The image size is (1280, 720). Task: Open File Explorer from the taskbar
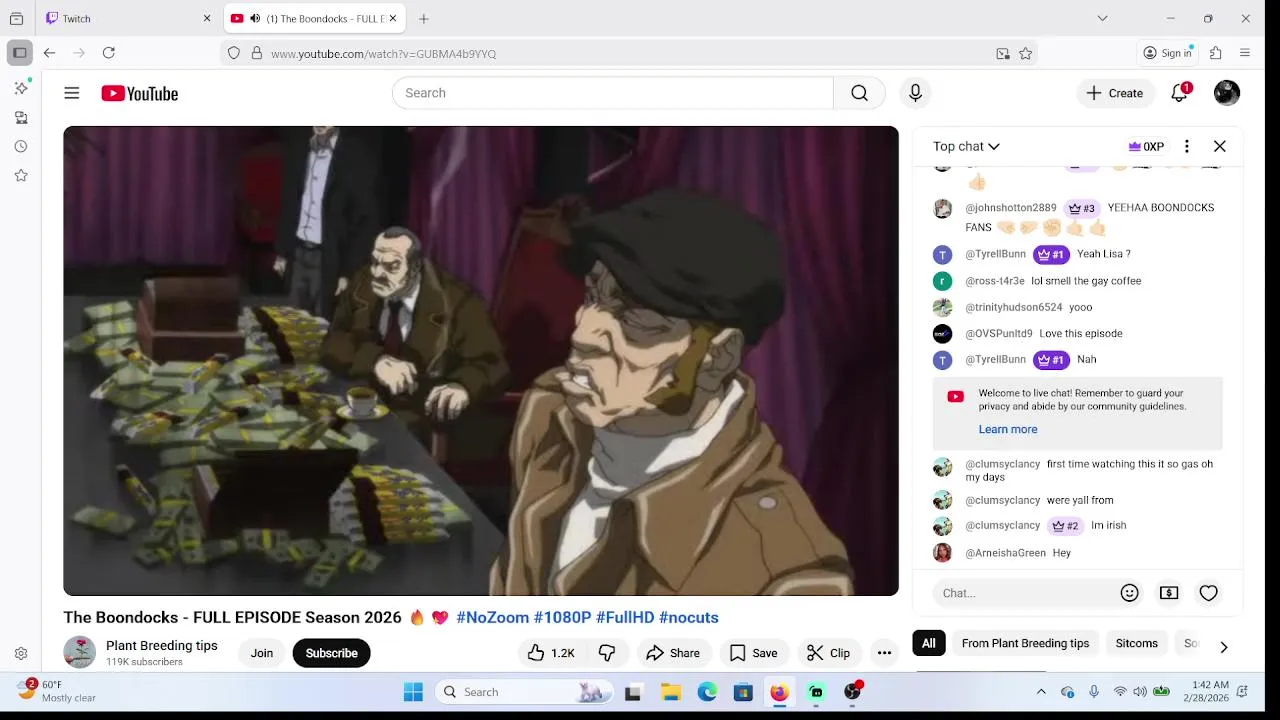(x=671, y=692)
